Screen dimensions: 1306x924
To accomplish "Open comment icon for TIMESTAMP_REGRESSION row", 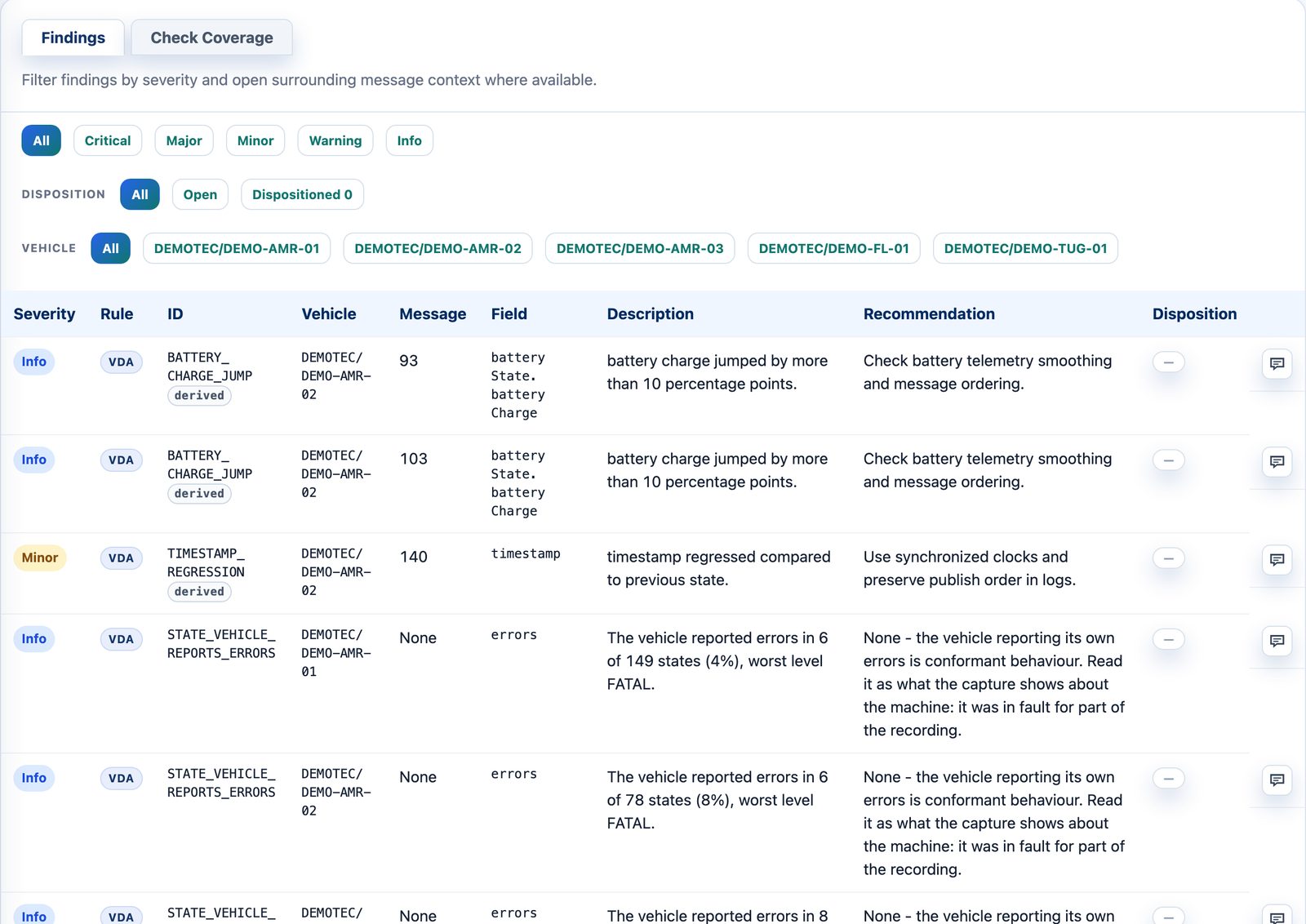I will pos(1277,559).
